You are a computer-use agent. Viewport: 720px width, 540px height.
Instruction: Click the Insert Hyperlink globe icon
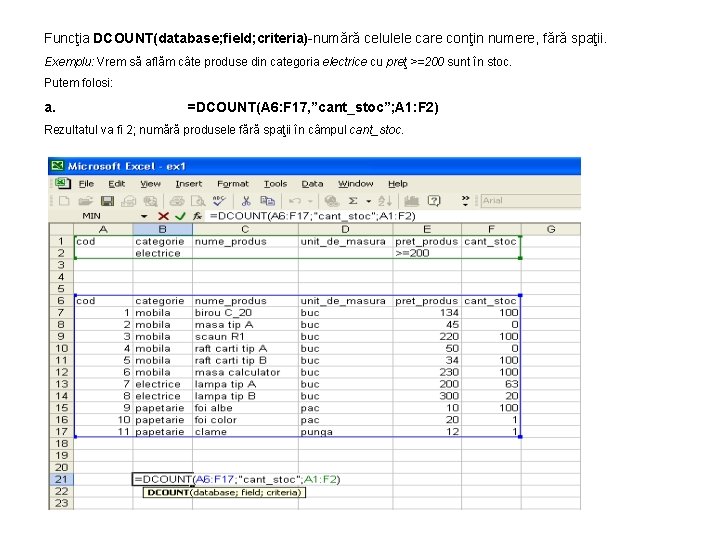click(x=331, y=201)
